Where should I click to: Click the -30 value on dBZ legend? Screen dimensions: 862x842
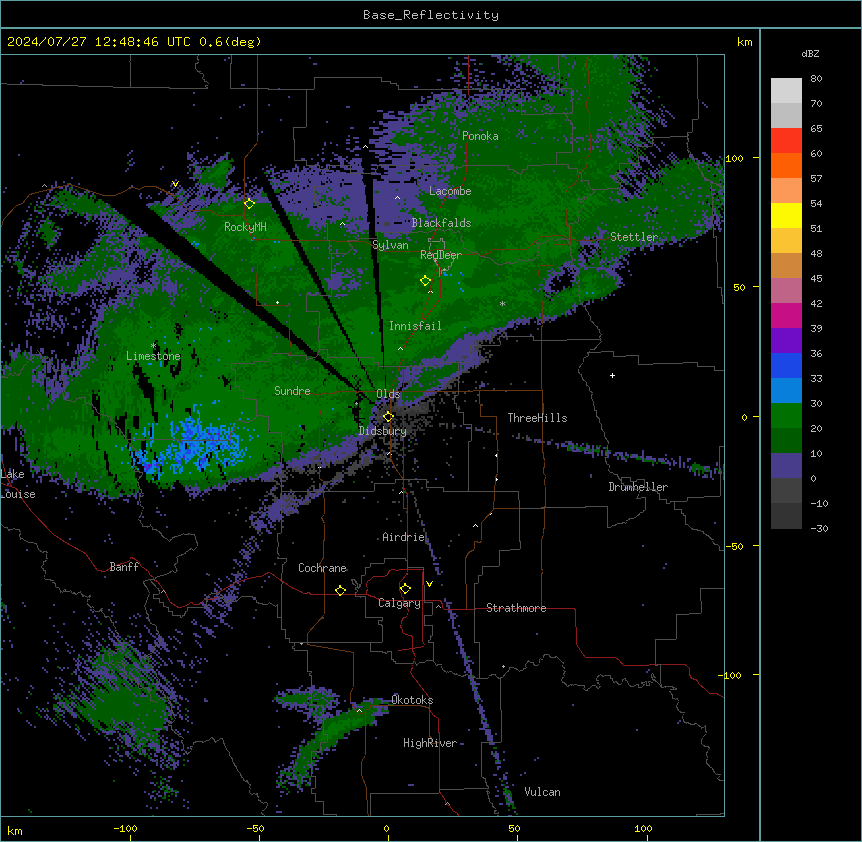click(819, 529)
